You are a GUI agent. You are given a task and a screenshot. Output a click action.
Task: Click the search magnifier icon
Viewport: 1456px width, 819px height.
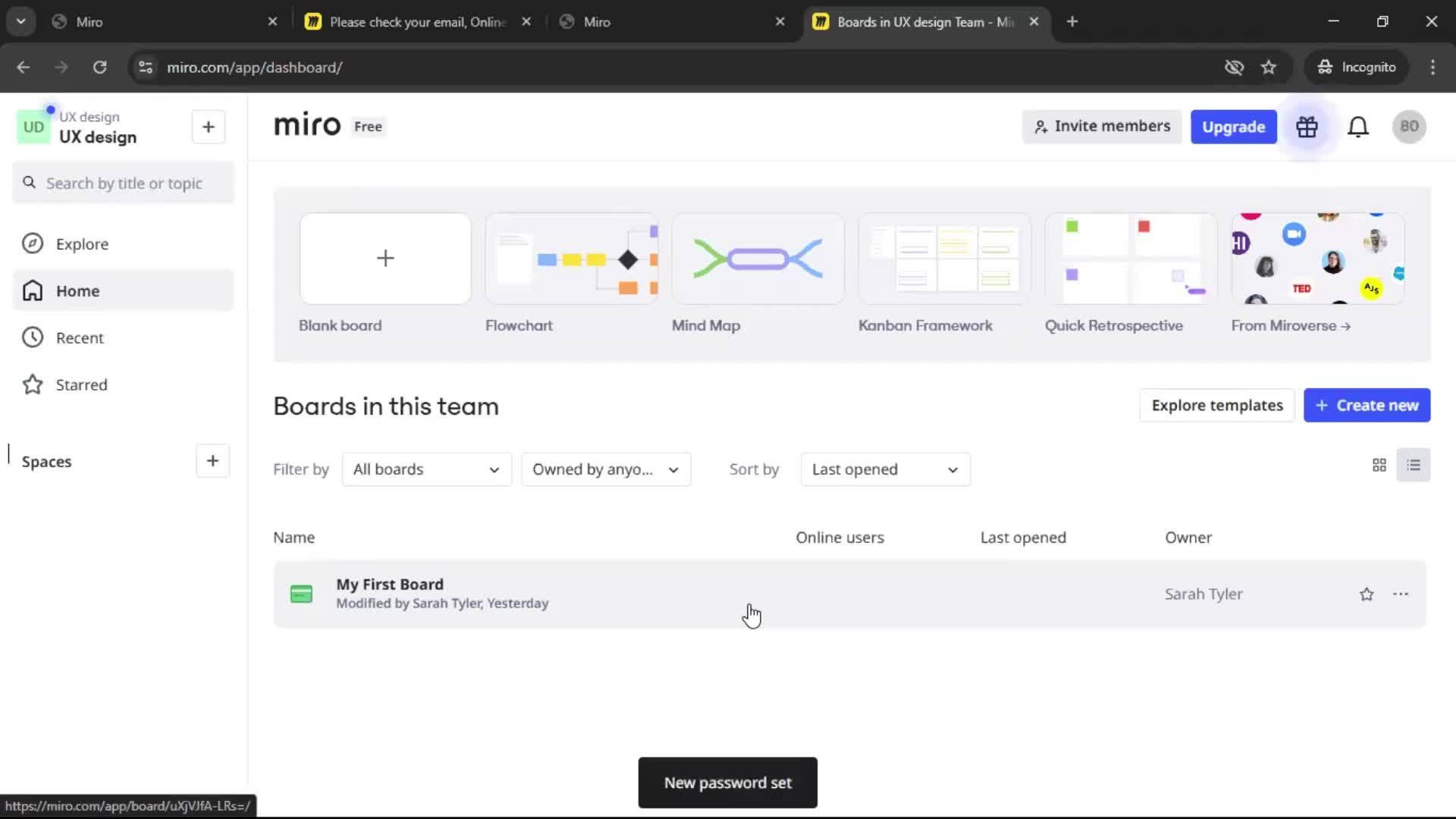coord(30,183)
